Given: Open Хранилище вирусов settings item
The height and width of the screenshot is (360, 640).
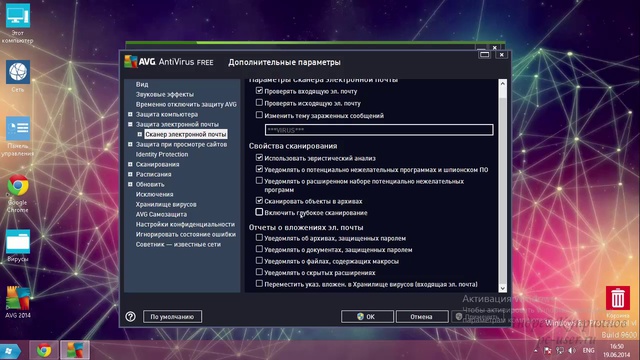Looking at the screenshot, I should (x=166, y=204).
